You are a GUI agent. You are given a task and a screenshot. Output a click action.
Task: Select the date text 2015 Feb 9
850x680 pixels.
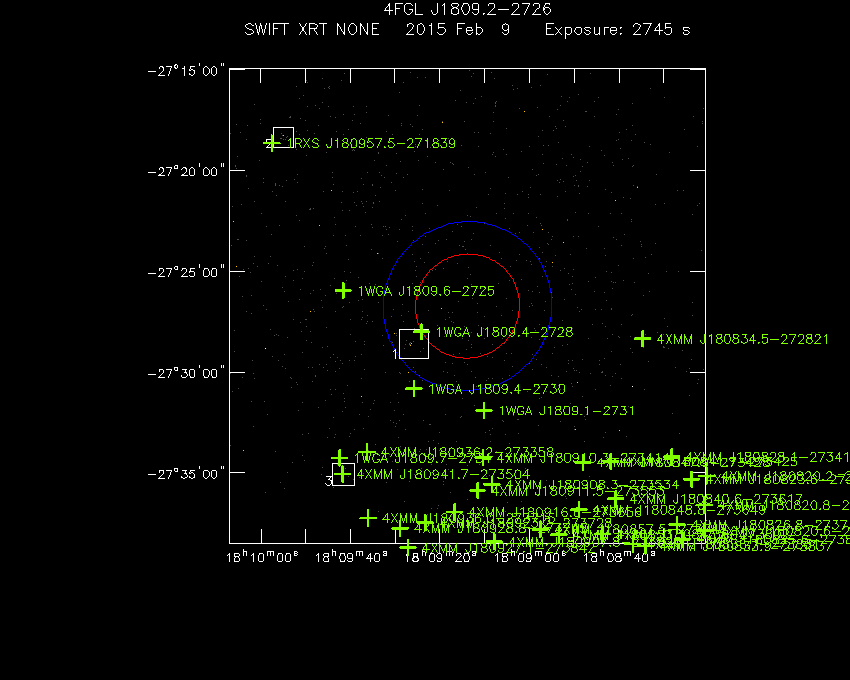pyautogui.click(x=458, y=29)
